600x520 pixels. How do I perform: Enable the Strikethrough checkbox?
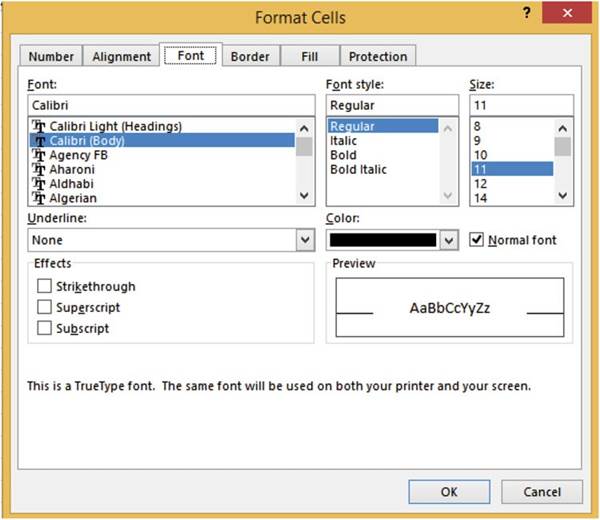[44, 287]
